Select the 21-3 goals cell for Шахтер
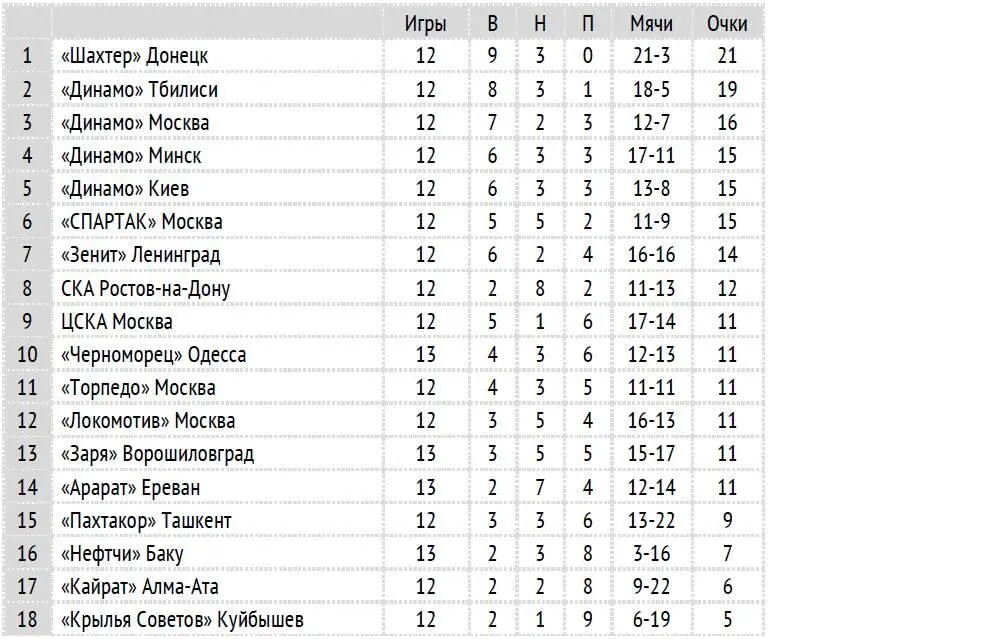The width and height of the screenshot is (1000, 639). [651, 56]
